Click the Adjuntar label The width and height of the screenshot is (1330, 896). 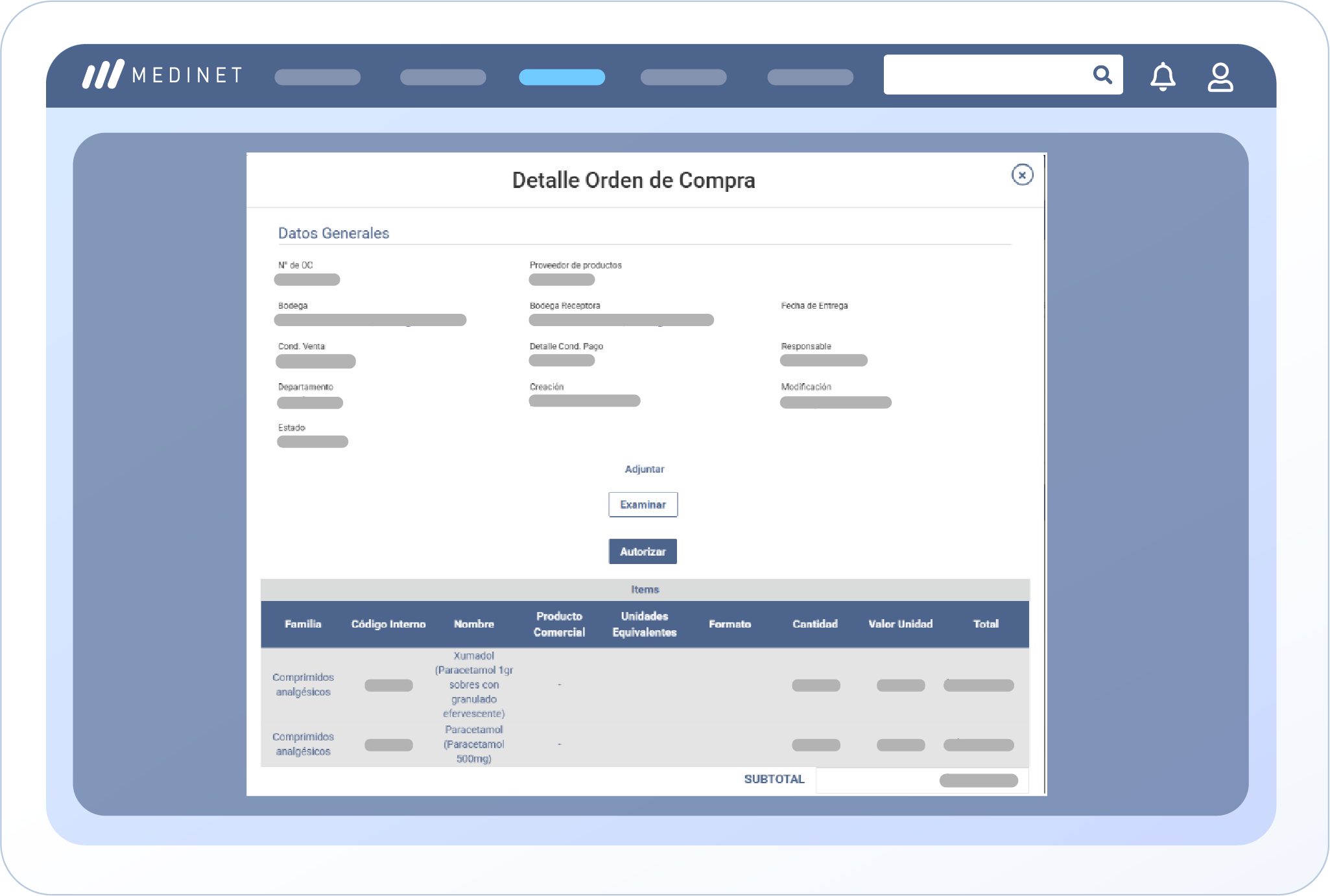[644, 469]
